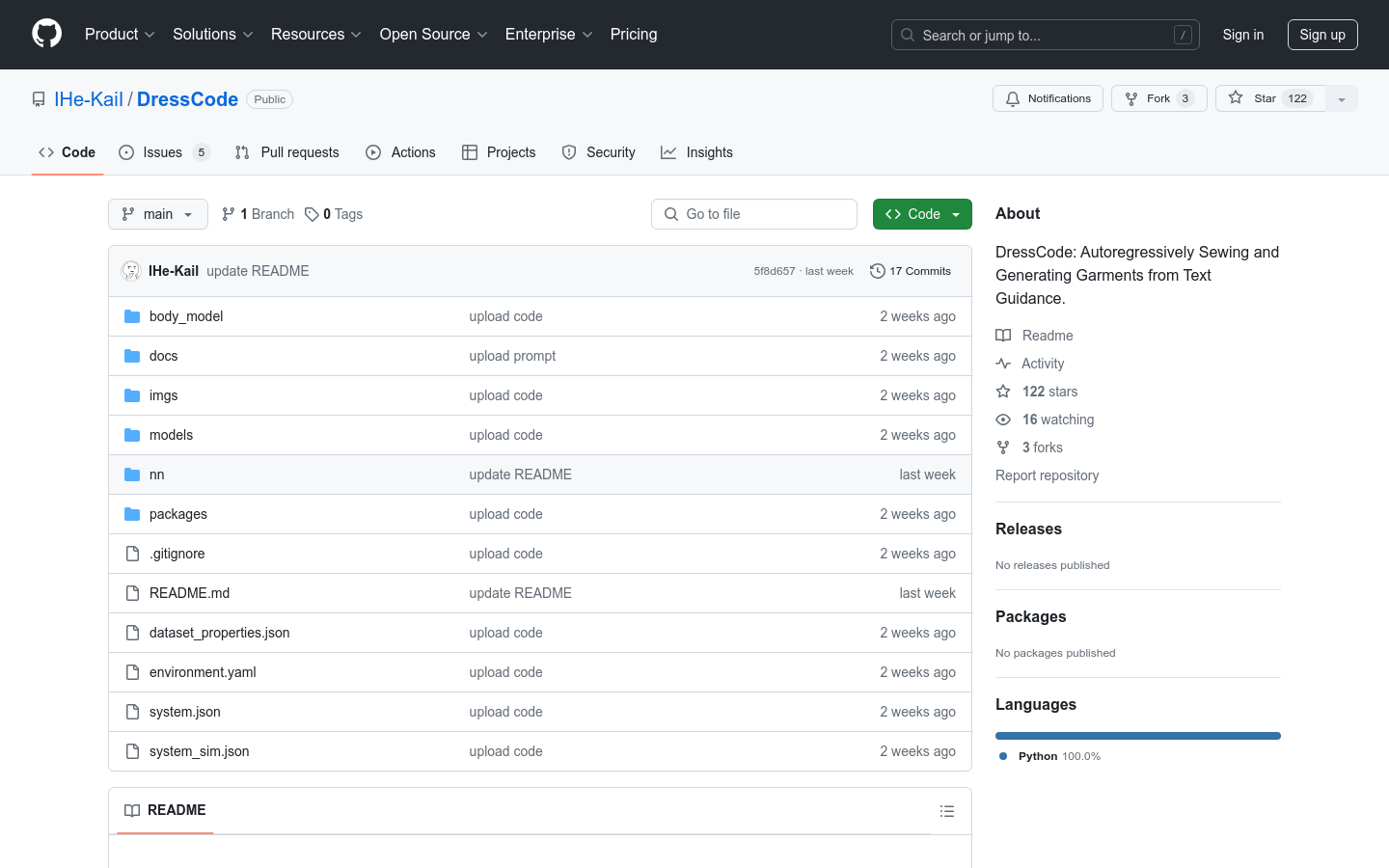This screenshot has width=1389, height=868.
Task: Select the README tab heading
Action: [166, 810]
